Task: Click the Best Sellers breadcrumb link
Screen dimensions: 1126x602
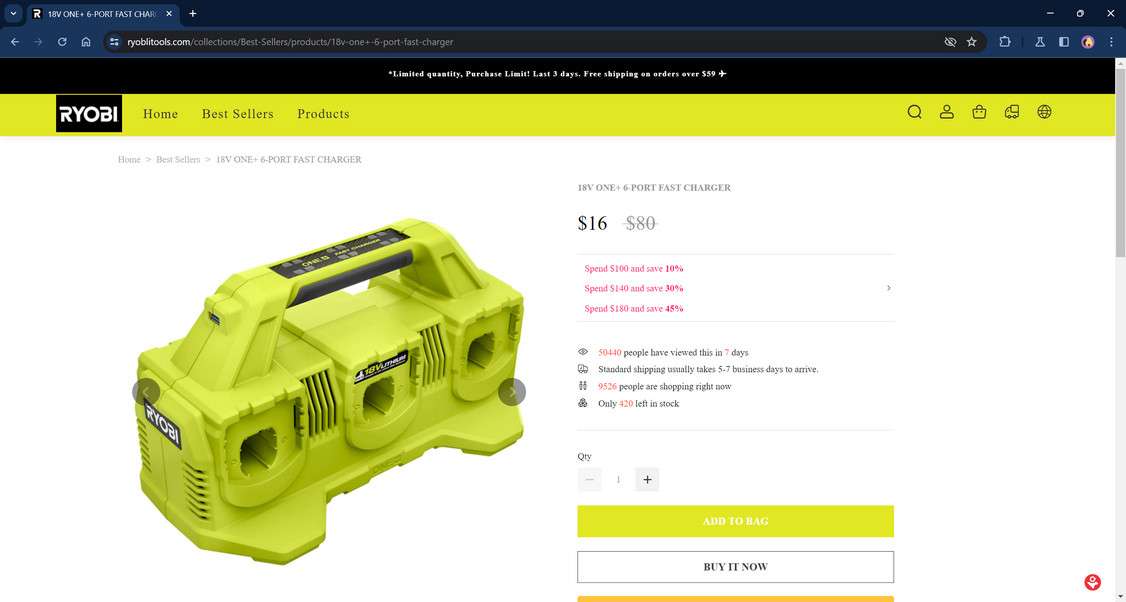Action: [178, 159]
